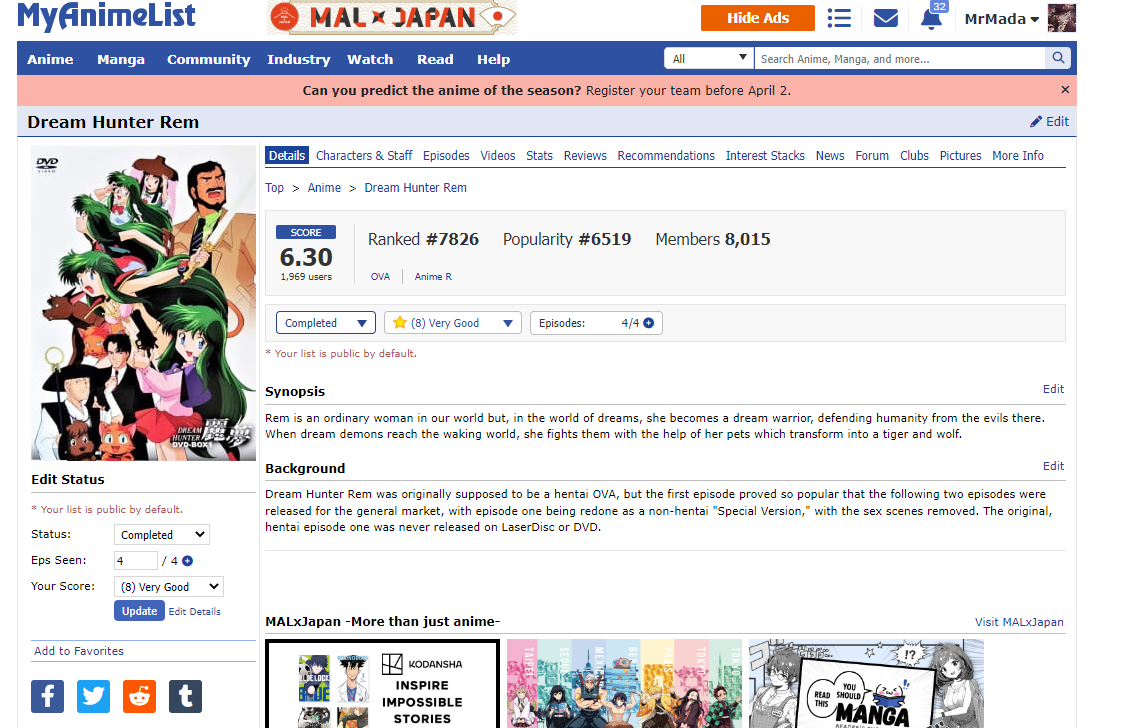Click the Anime R studio link
Image resolution: width=1121 pixels, height=728 pixels.
[x=433, y=276]
